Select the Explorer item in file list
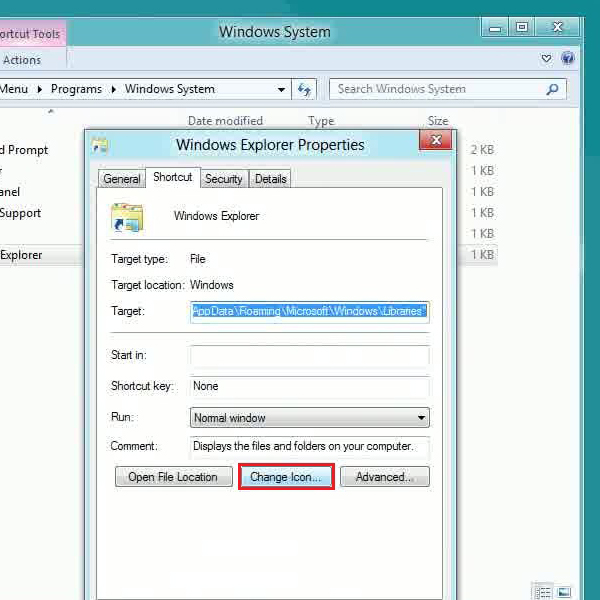This screenshot has height=600, width=600. [21, 255]
